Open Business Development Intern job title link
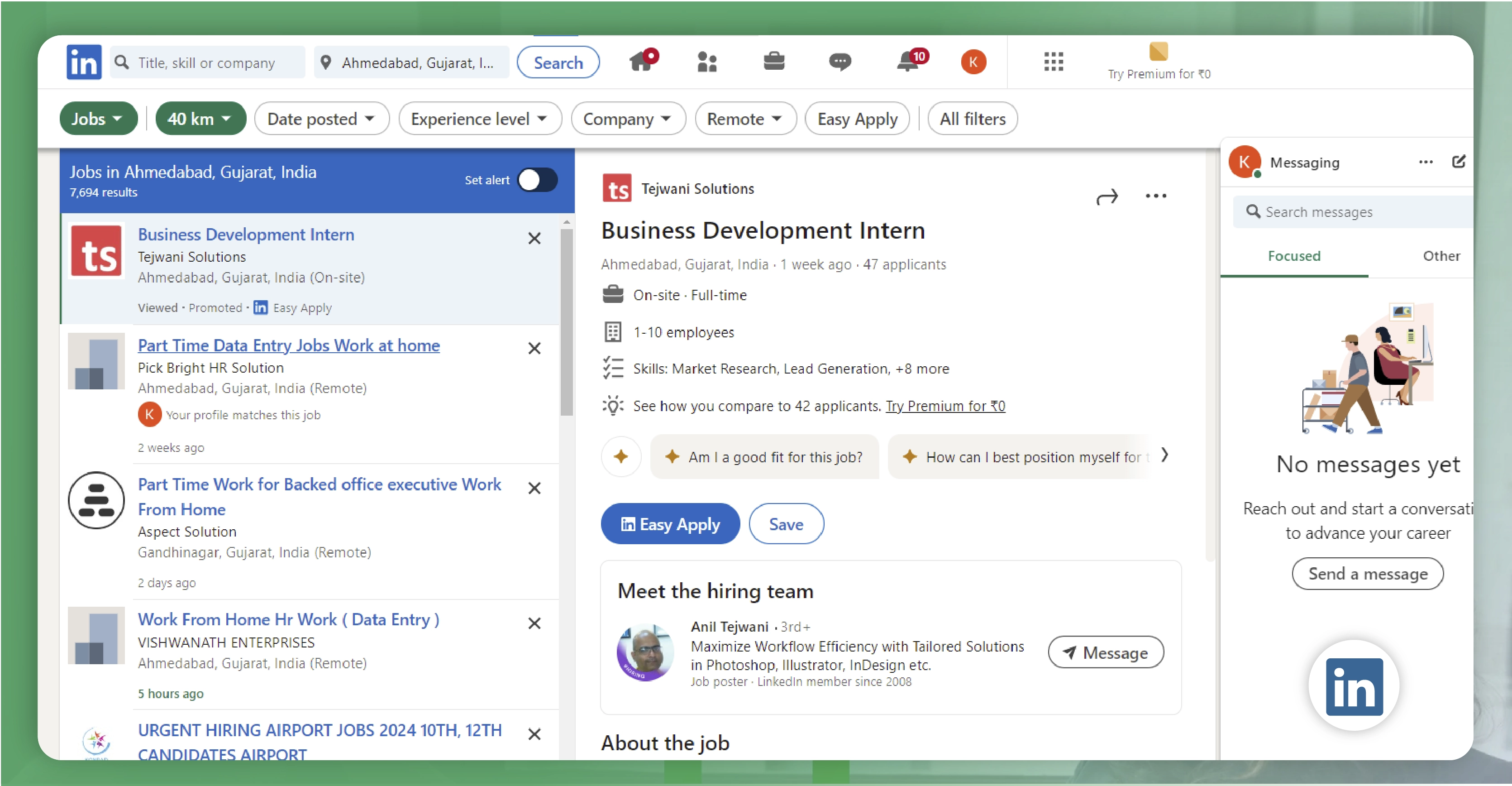This screenshot has height=786, width=1512. 246,234
